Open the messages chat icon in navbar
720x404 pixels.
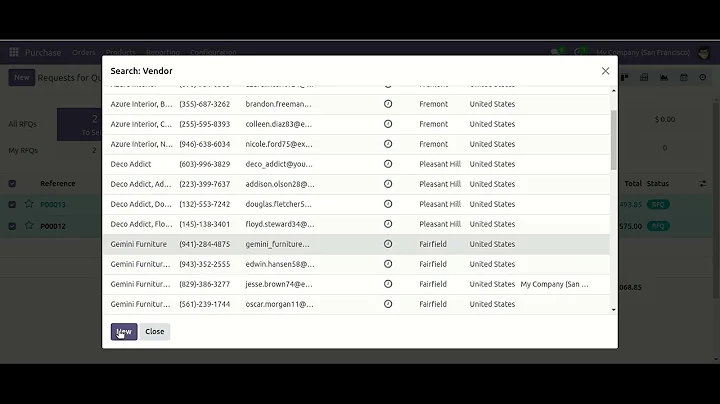click(557, 52)
